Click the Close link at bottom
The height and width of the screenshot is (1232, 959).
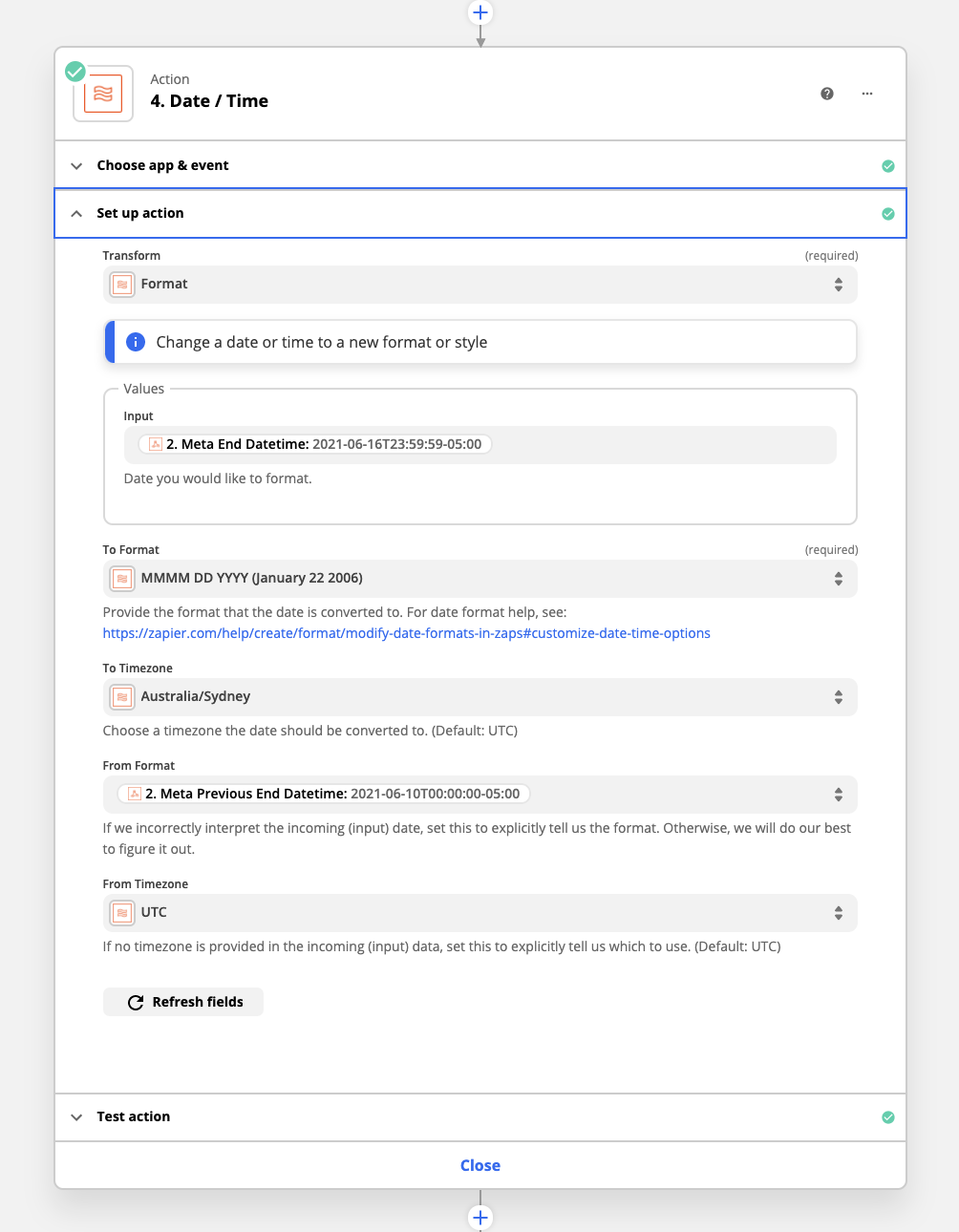click(480, 1165)
